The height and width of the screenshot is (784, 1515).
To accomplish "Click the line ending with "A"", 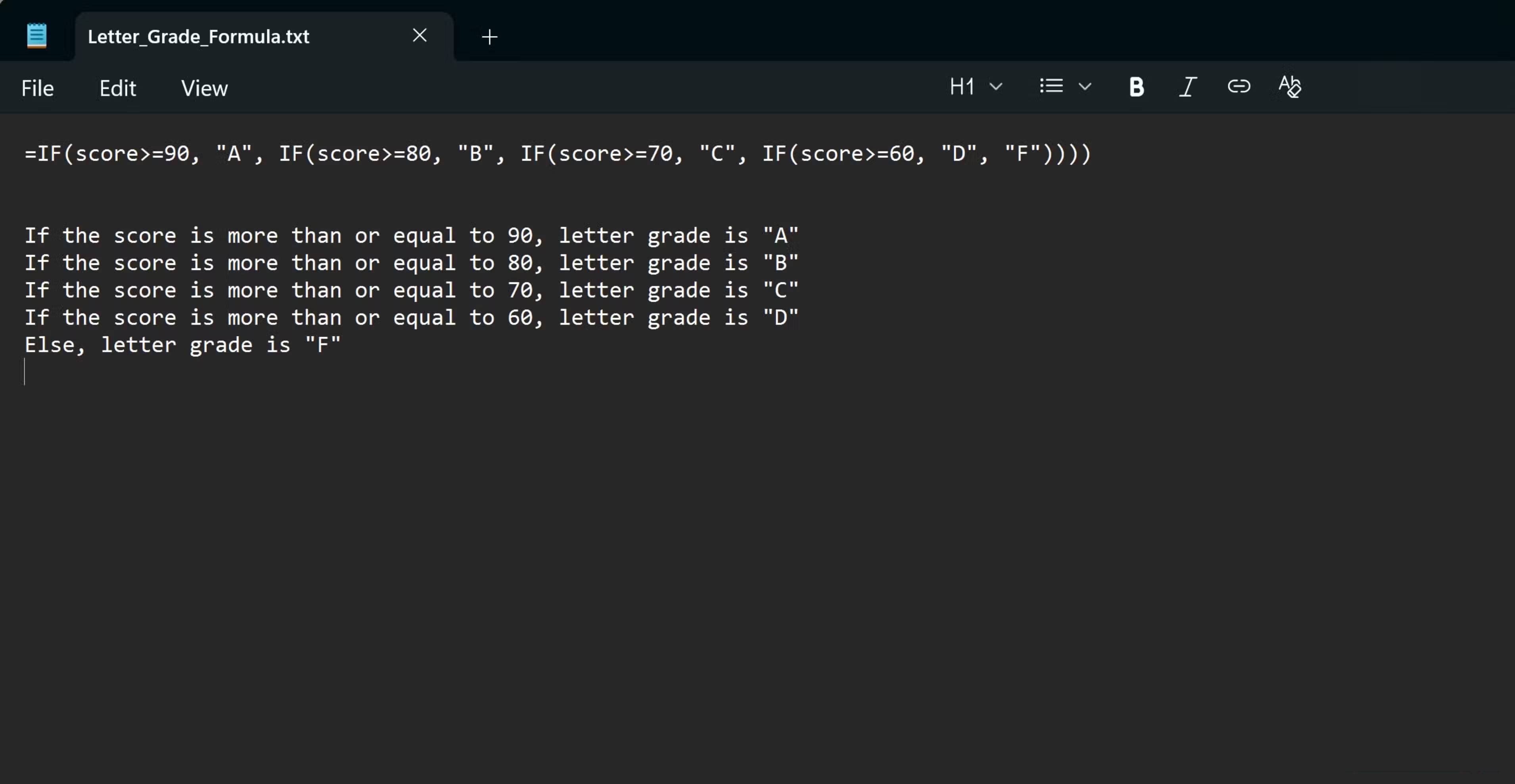I will point(411,236).
